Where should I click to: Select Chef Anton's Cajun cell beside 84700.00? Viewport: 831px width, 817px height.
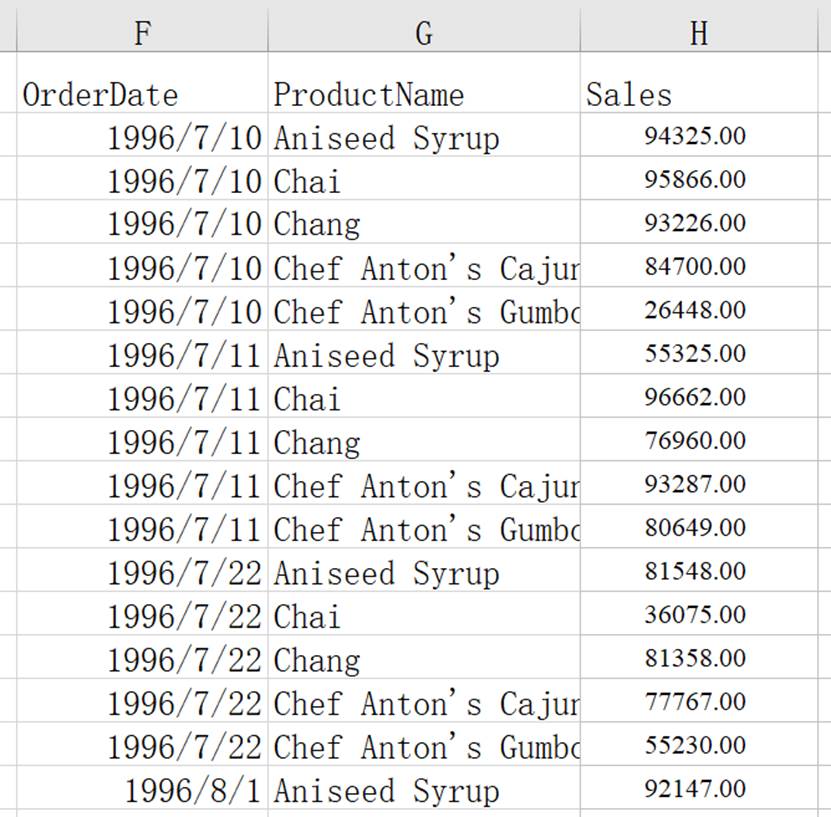425,268
